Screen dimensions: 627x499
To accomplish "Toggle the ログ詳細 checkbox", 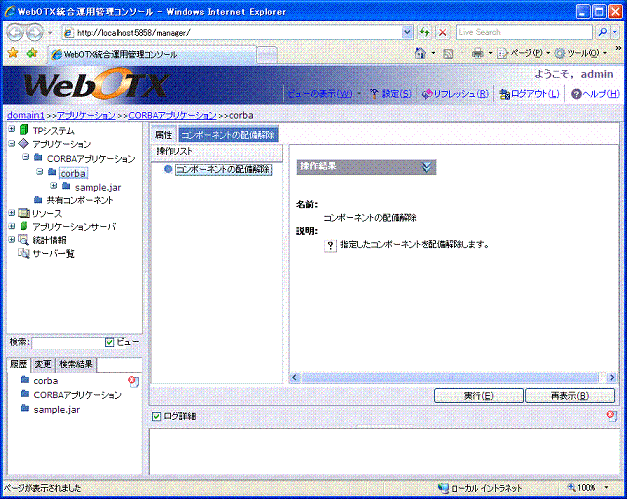I will tap(156, 416).
